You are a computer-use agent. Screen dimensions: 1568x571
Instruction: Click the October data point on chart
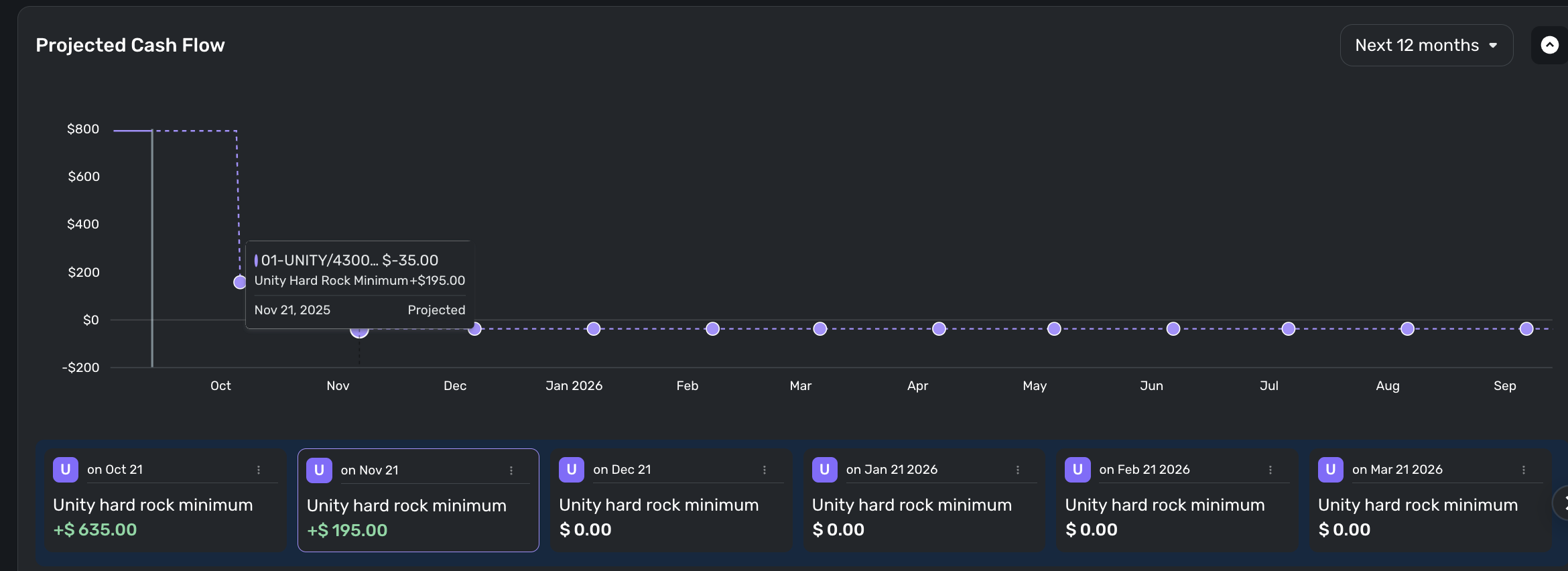coord(240,282)
